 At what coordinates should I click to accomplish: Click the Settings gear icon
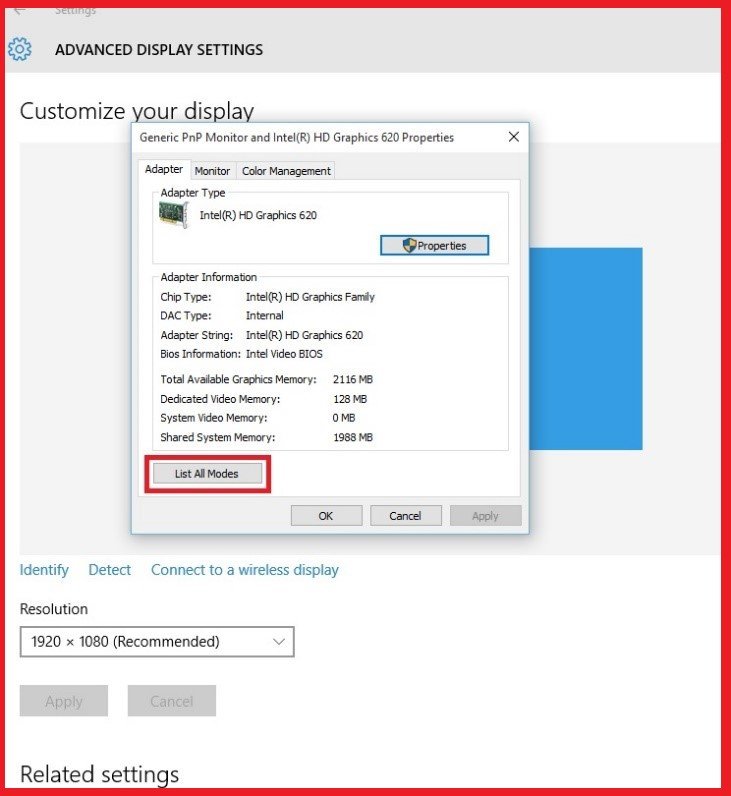click(x=20, y=49)
